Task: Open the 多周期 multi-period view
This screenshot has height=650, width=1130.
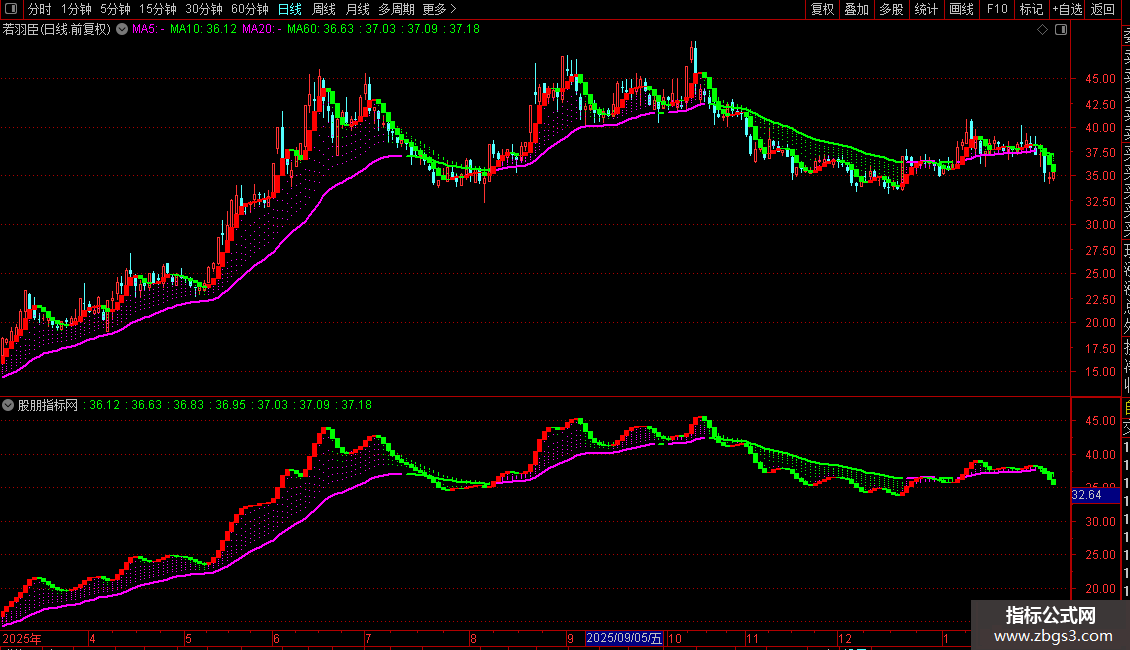Action: coord(396,9)
